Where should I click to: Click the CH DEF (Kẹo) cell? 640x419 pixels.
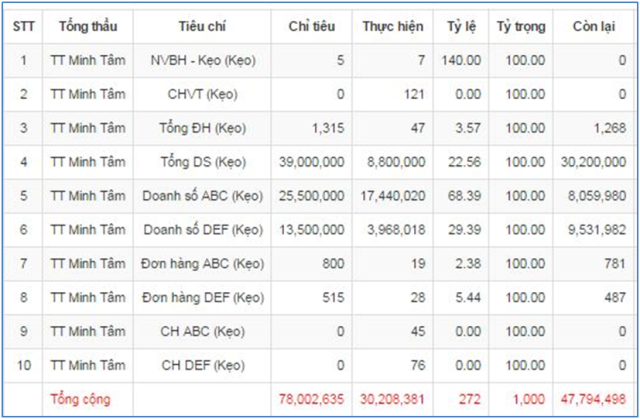click(202, 365)
